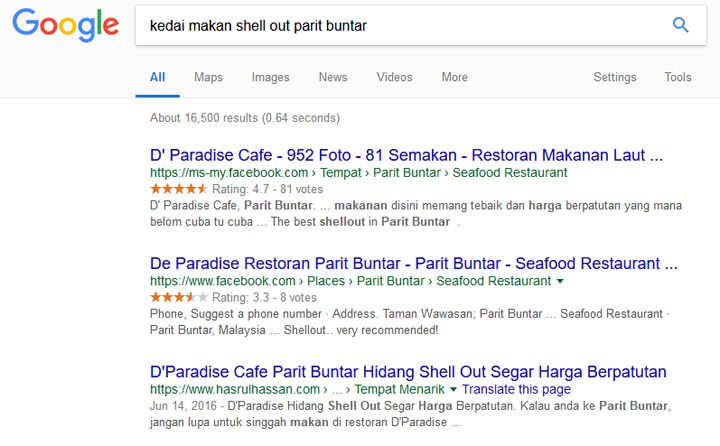Click Translate this page link
Image resolution: width=720 pixels, height=446 pixels.
click(516, 390)
